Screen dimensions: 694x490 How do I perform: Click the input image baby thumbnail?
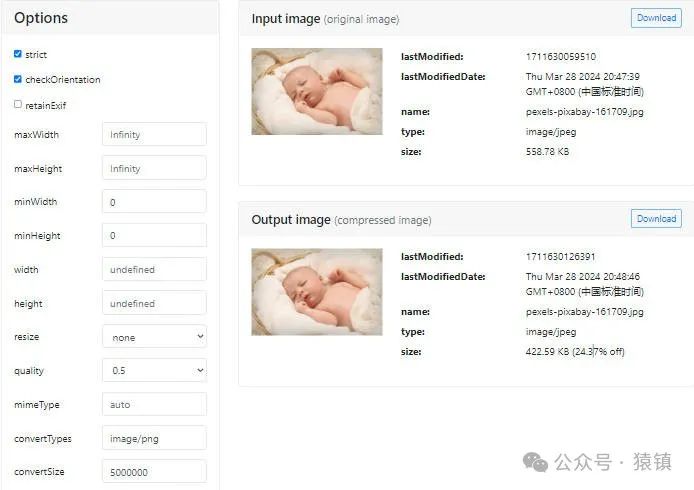pyautogui.click(x=317, y=91)
